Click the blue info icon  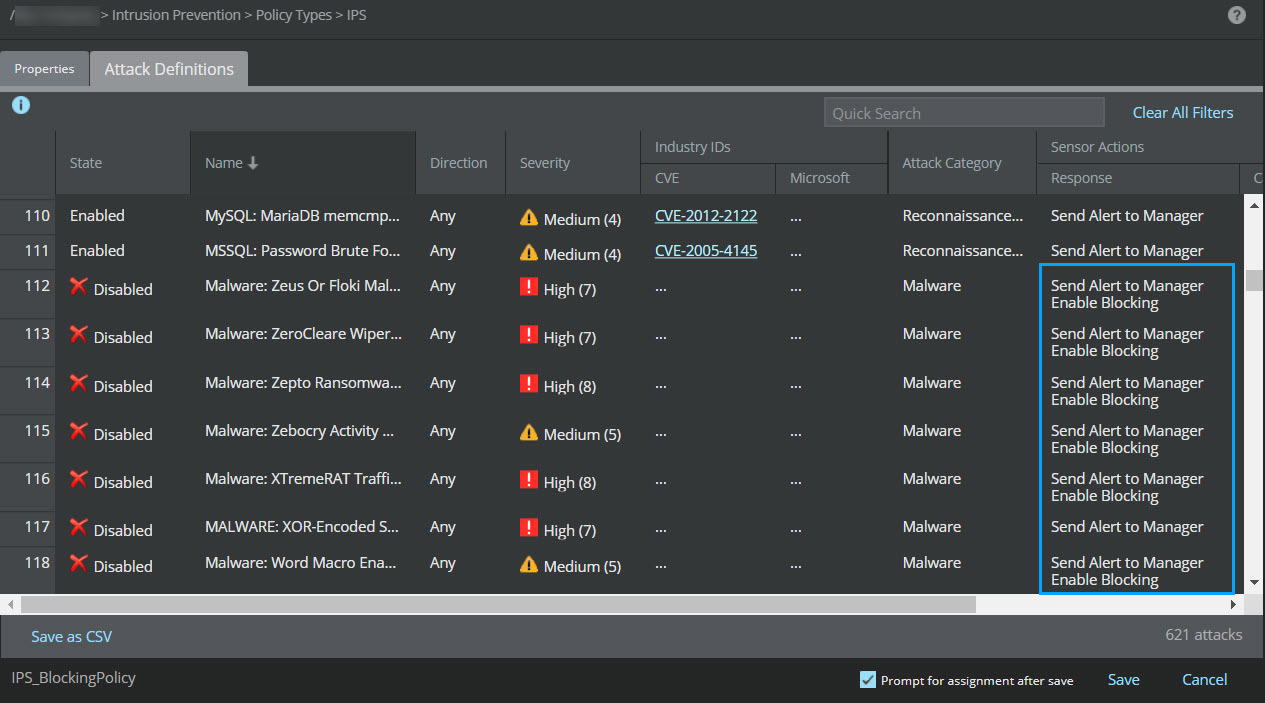21,104
